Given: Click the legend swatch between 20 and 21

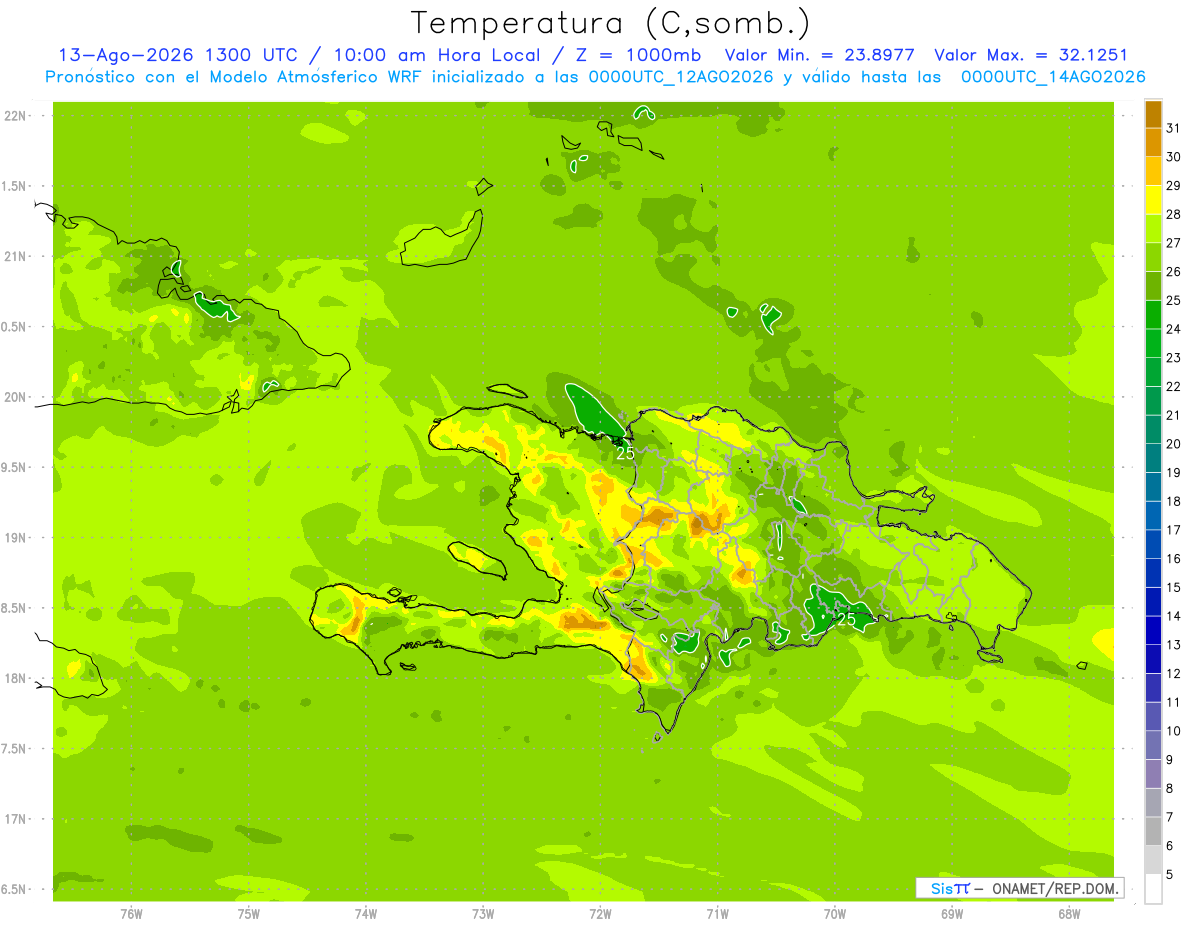Looking at the screenshot, I should [x=1153, y=429].
